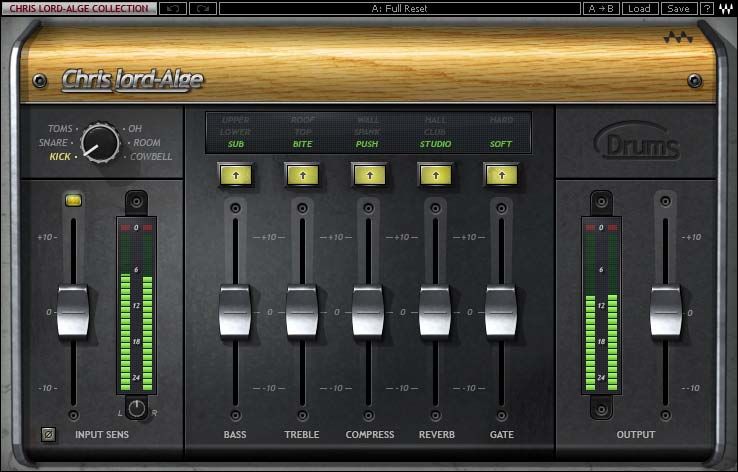Click the drum type selector knob

[x=100, y=143]
